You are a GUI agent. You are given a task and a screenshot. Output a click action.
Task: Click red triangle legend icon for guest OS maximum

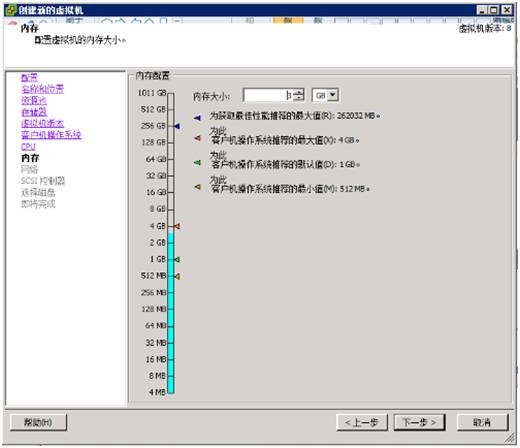point(197,138)
